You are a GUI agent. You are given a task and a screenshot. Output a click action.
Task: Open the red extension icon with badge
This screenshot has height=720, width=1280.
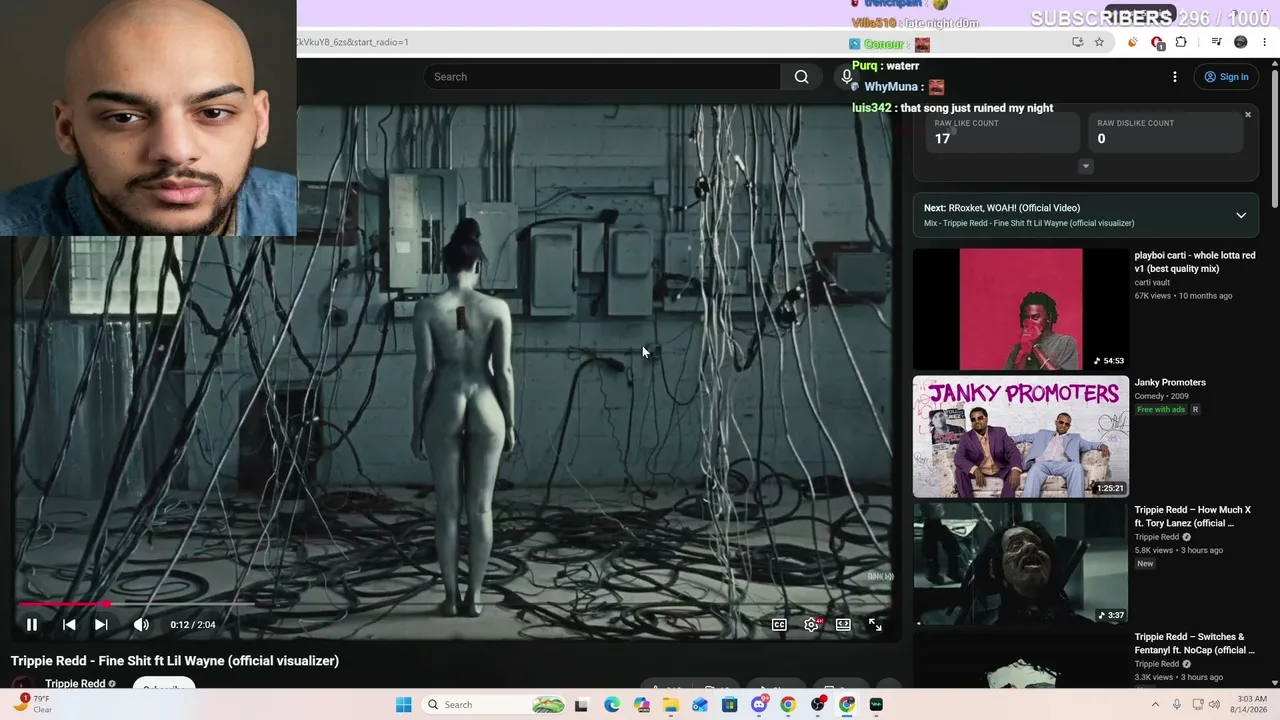(x=1157, y=42)
